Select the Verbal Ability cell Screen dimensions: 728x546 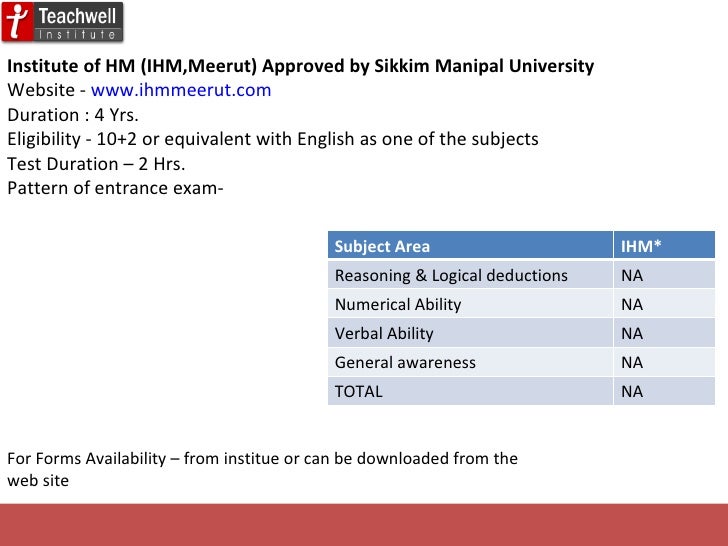coord(470,333)
